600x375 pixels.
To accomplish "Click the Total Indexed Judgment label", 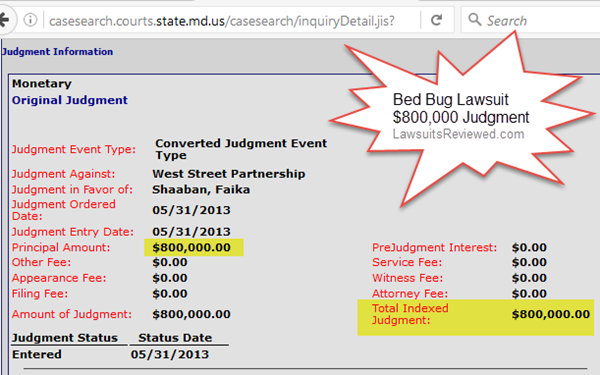I will 410,314.
